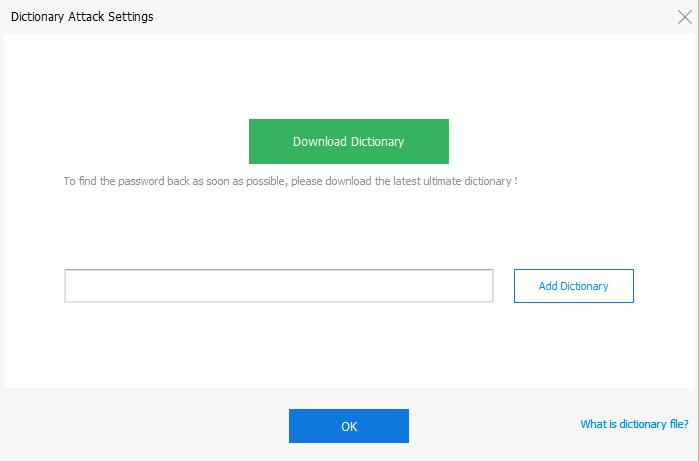
Task: Click the green Download Dictionary button
Action: [x=349, y=141]
